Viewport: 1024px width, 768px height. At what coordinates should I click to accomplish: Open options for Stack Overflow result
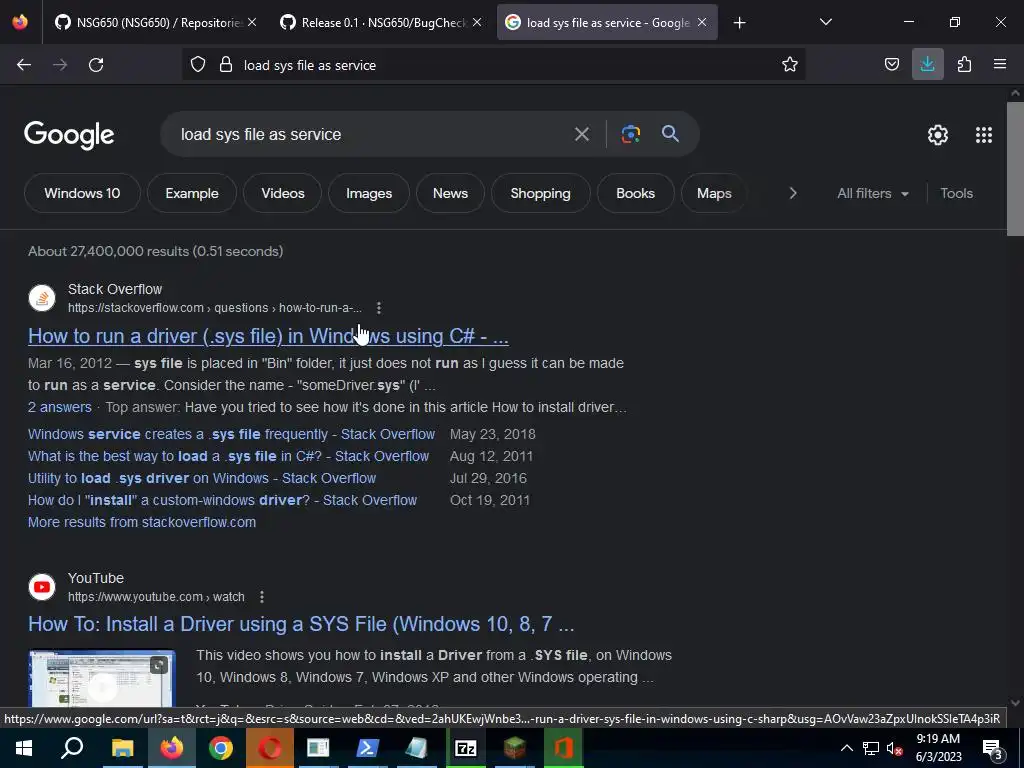point(379,308)
